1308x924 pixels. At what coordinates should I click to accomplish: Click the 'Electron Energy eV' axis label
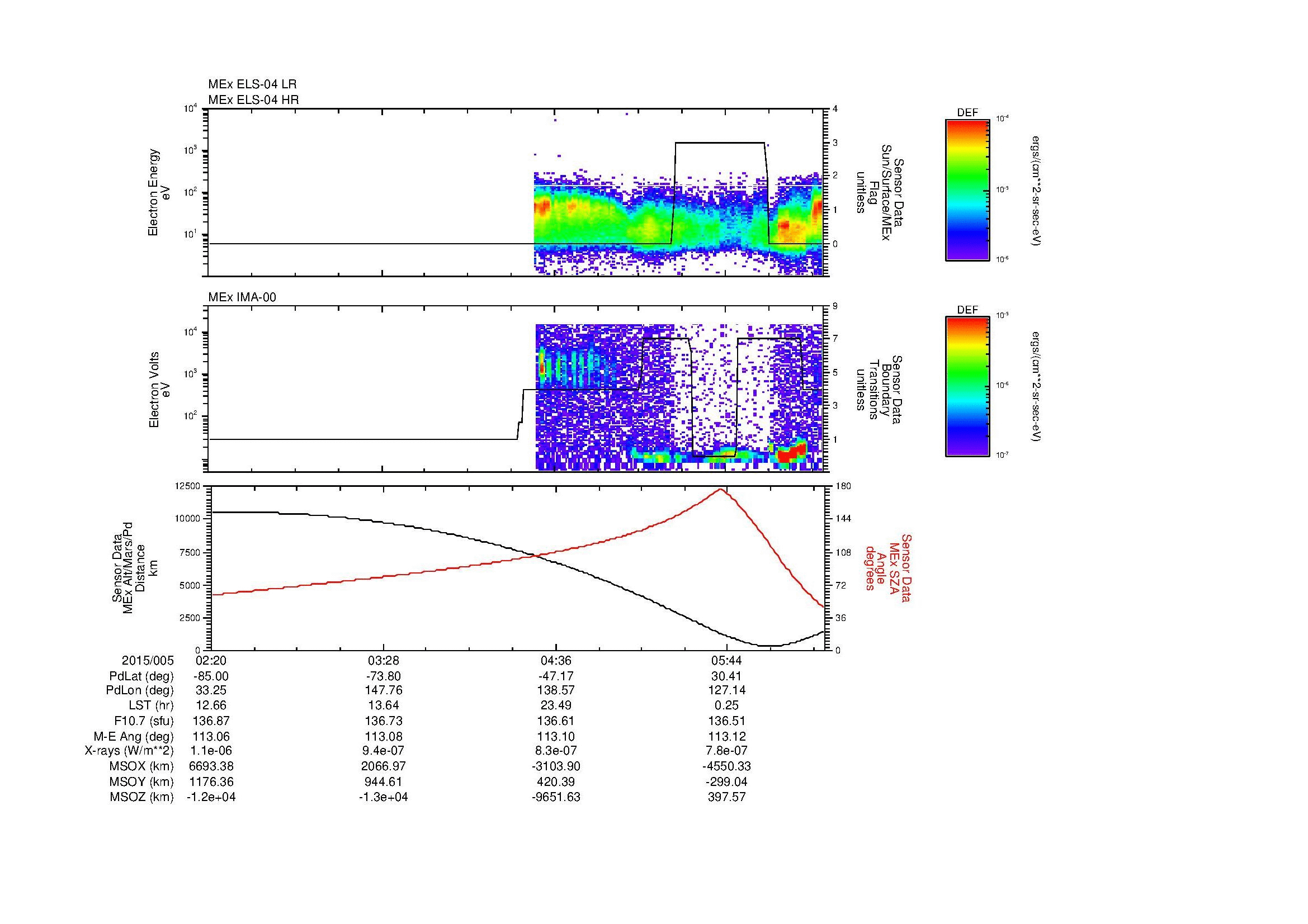coord(159,192)
